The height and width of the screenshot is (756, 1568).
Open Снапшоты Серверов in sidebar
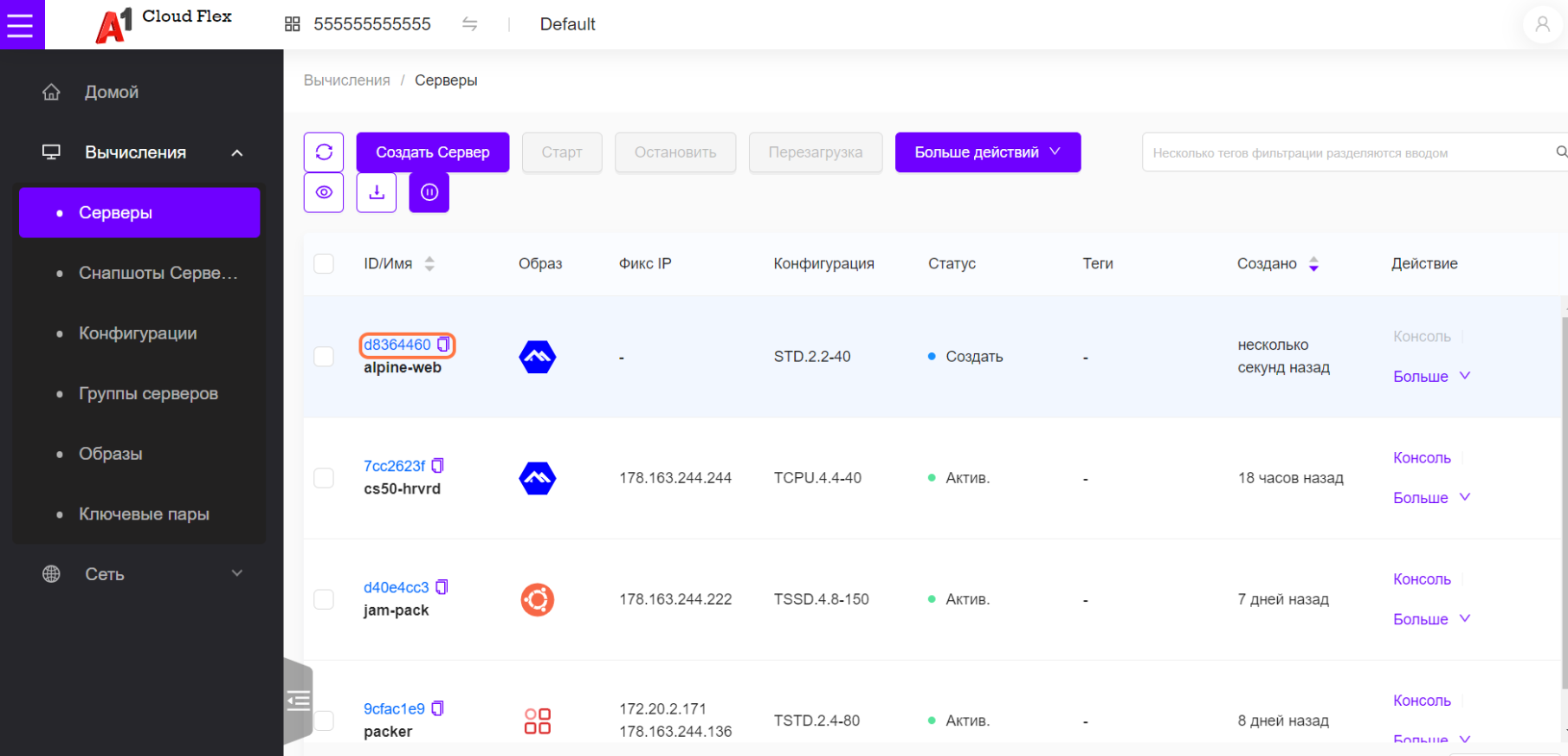click(139, 274)
